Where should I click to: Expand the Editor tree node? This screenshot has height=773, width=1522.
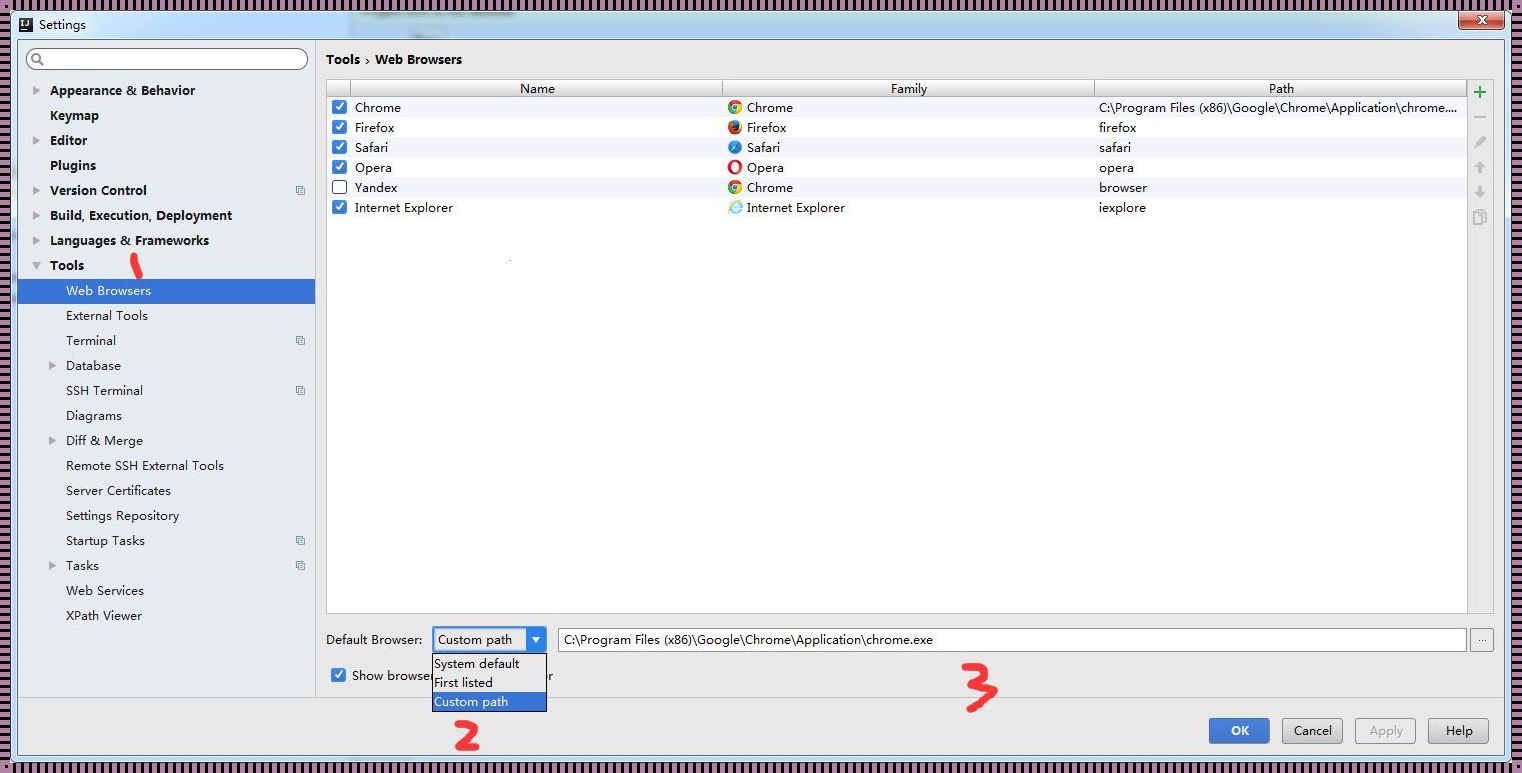(x=37, y=140)
